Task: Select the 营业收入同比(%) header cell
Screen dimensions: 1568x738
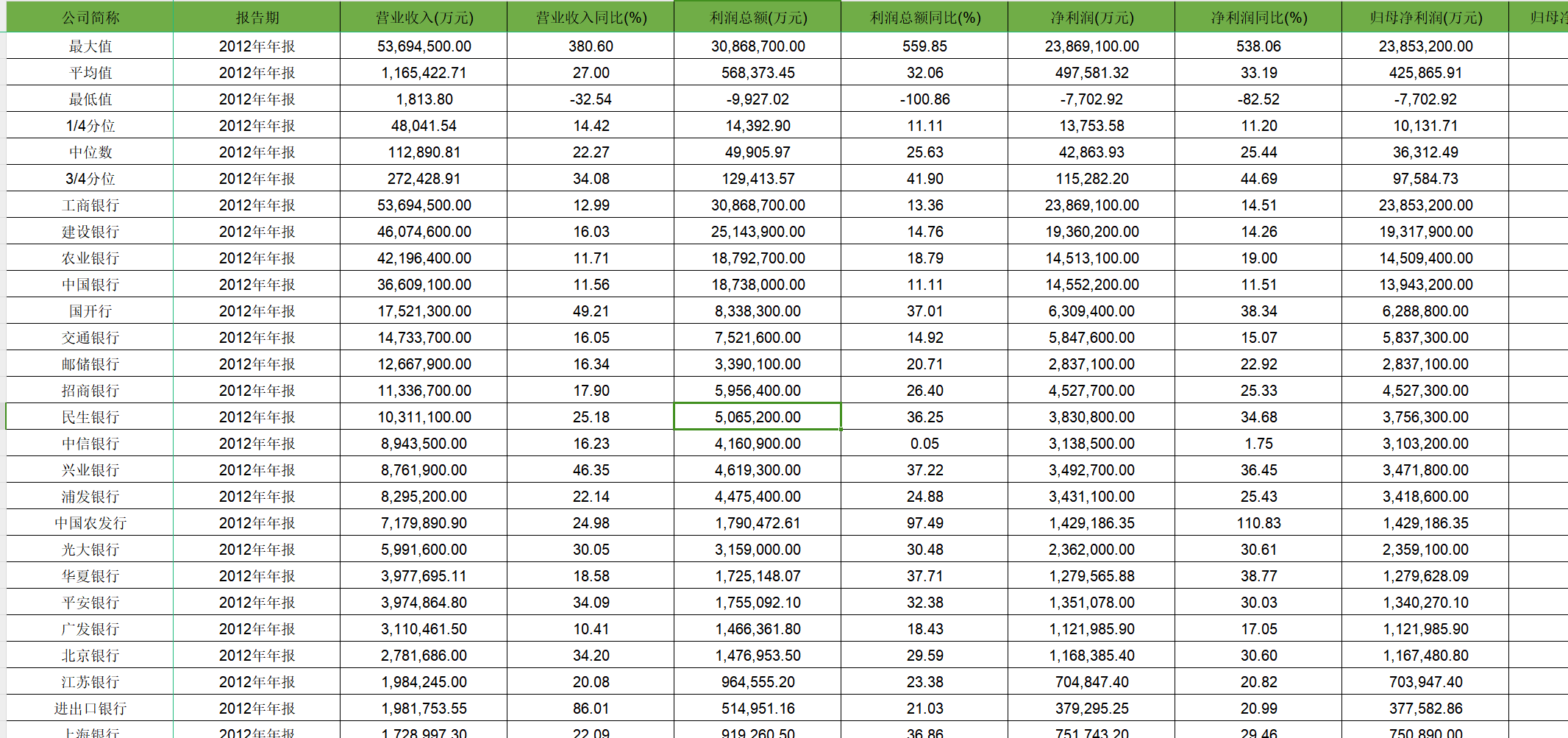Action: coord(591,17)
